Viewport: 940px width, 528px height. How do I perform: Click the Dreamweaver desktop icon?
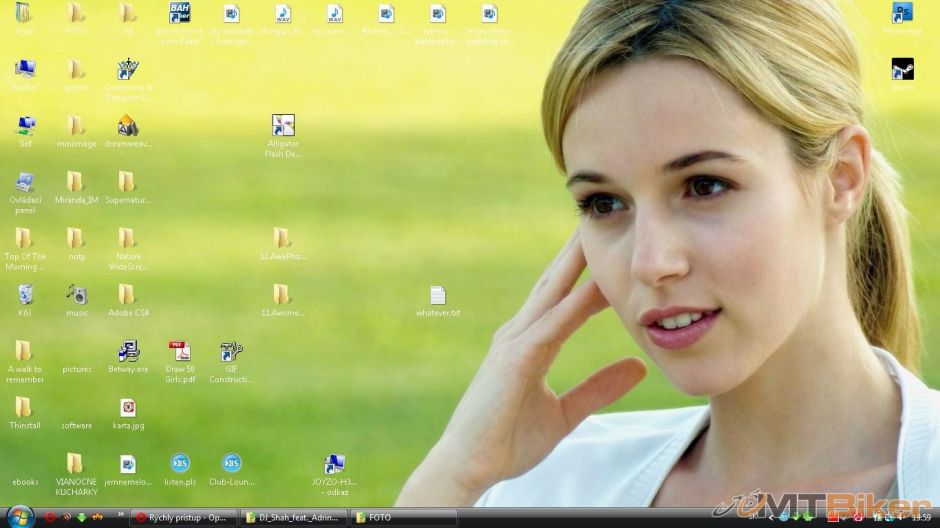pos(127,126)
